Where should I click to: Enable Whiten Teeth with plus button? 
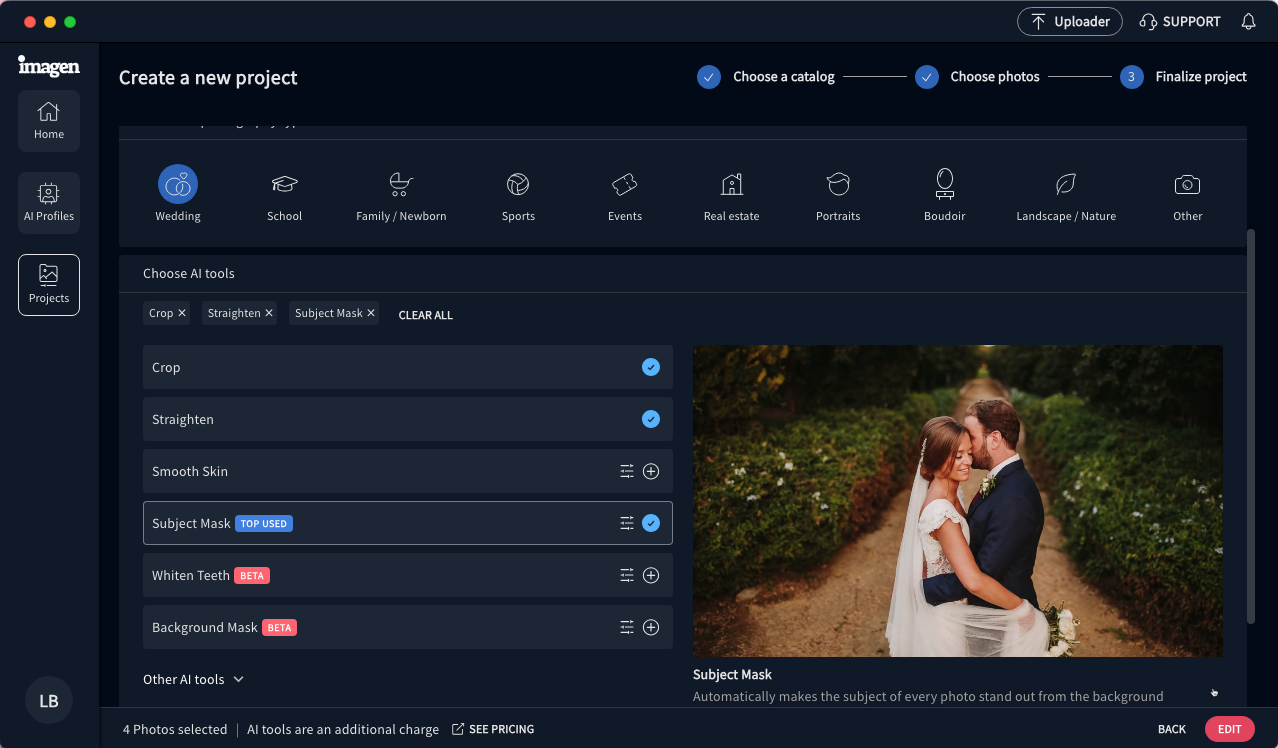651,575
